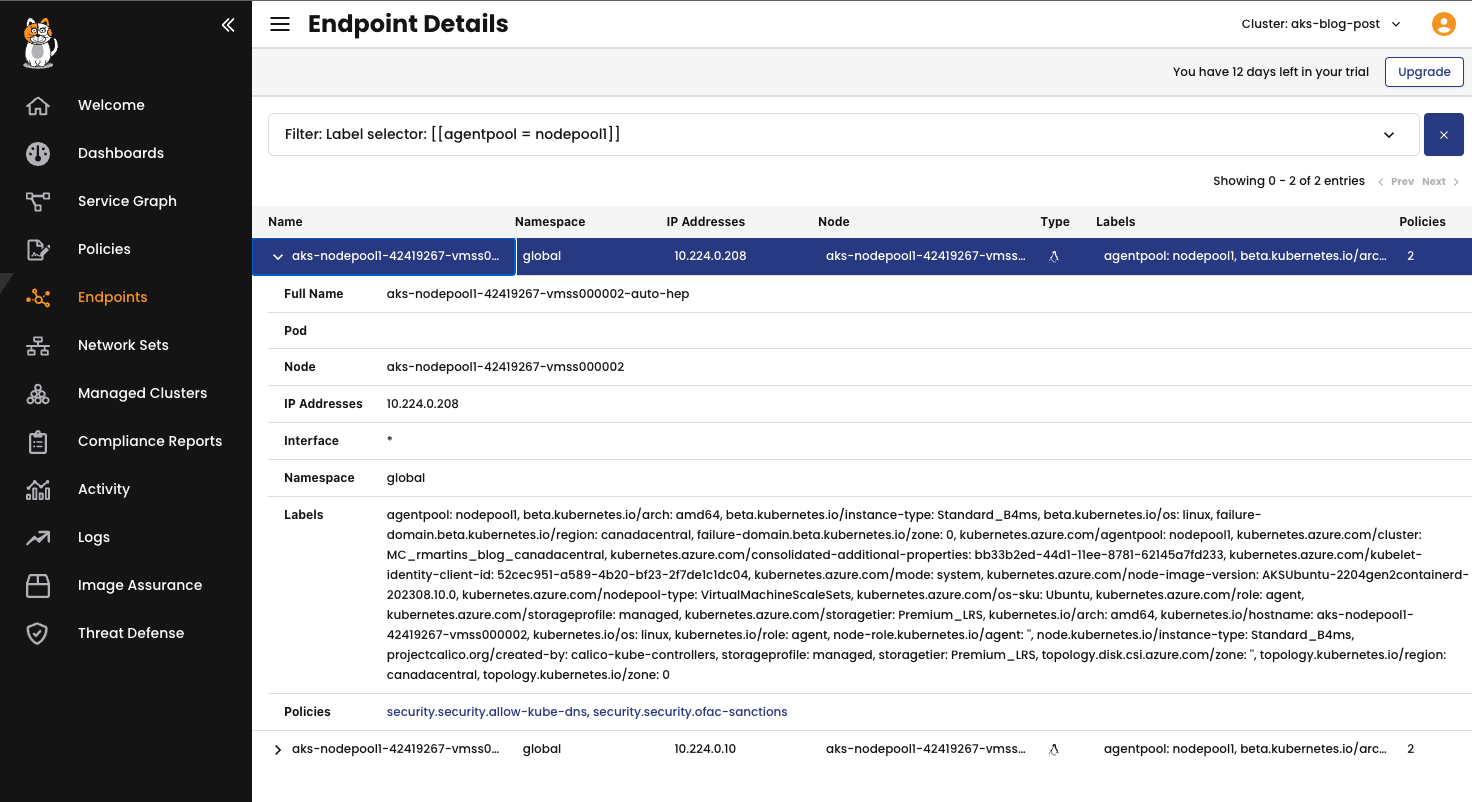
Task: Click the Service Graph icon
Action: pos(38,201)
